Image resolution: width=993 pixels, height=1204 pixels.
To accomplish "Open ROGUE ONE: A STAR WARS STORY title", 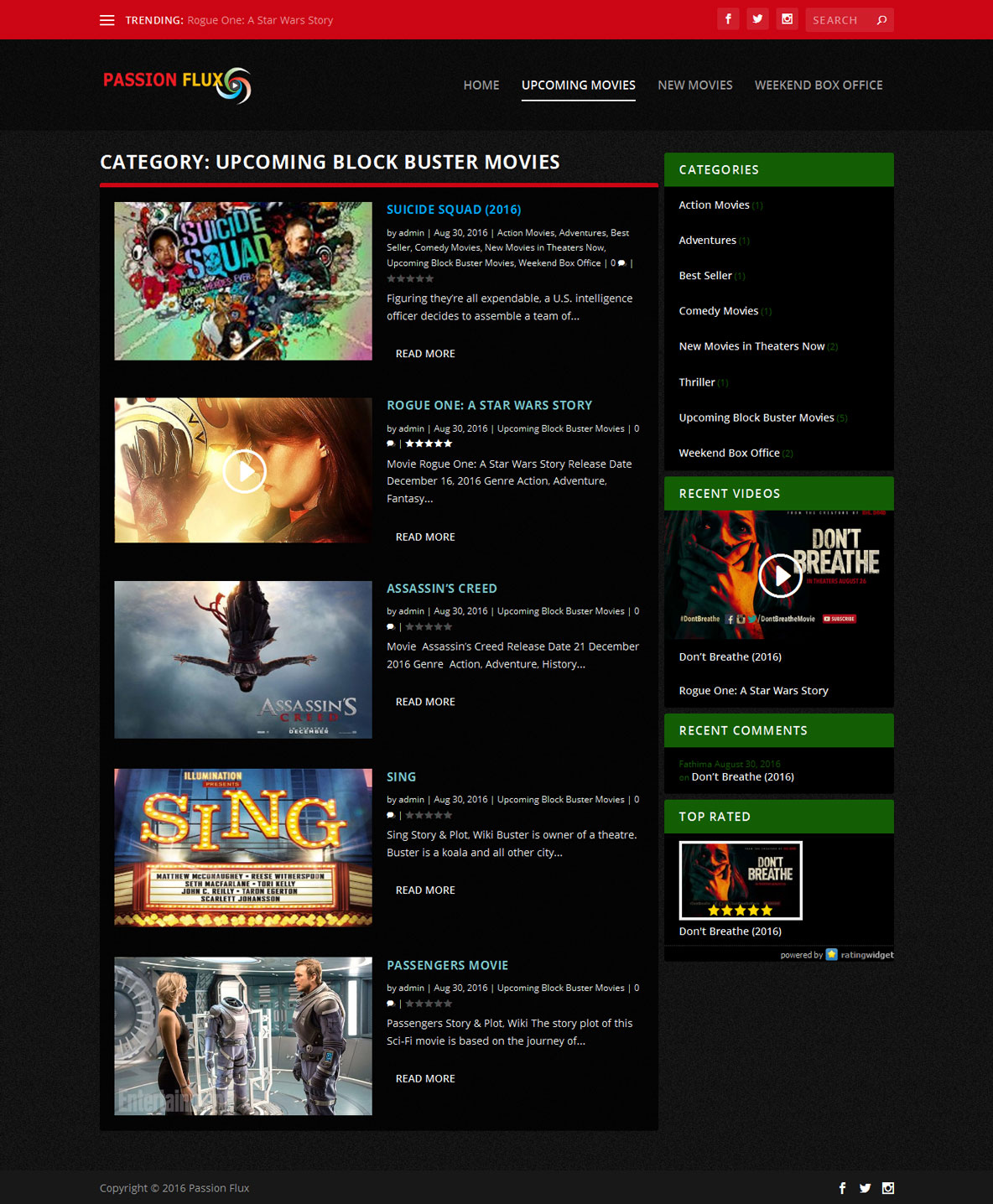I will click(x=489, y=405).
